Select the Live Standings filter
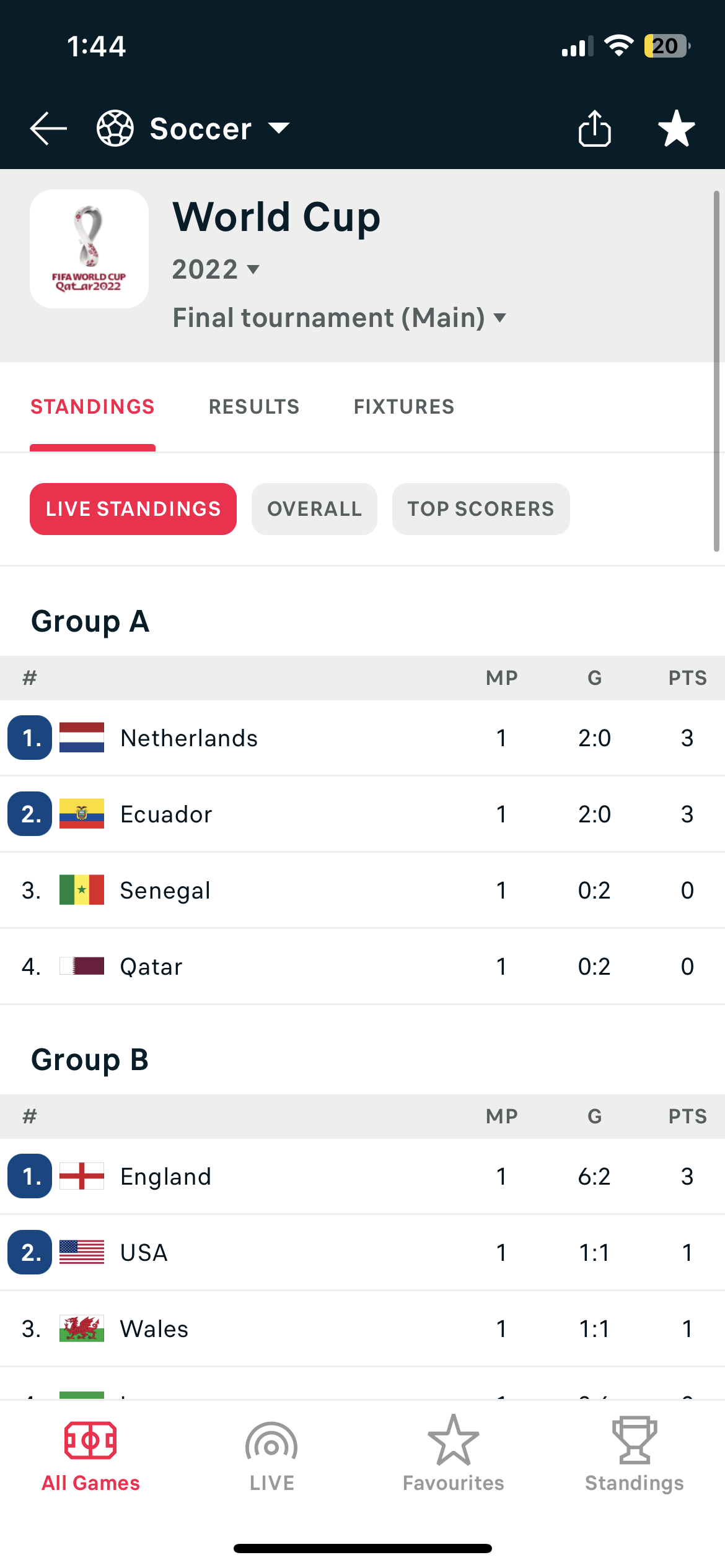Screen dimensions: 725x1568 click(x=133, y=509)
